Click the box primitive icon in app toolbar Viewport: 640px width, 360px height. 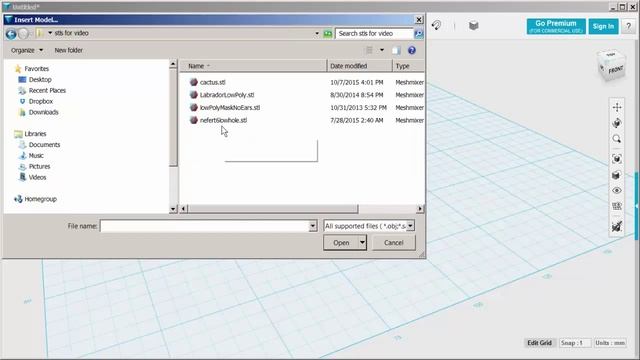473,26
